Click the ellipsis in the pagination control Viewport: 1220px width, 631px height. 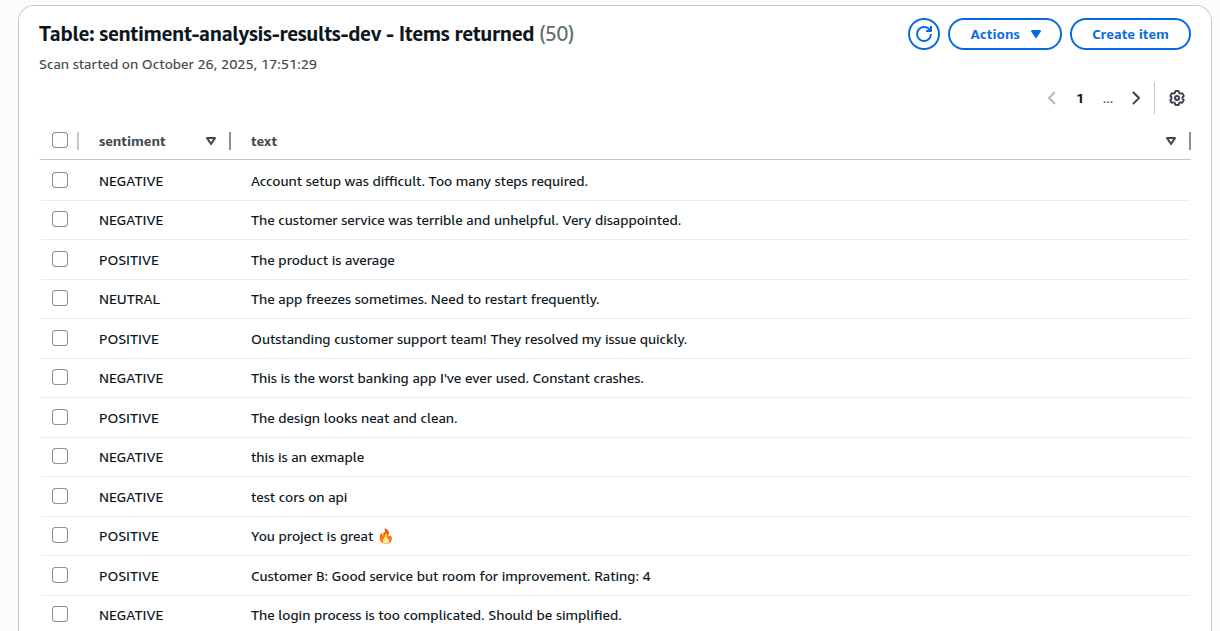pyautogui.click(x=1108, y=98)
